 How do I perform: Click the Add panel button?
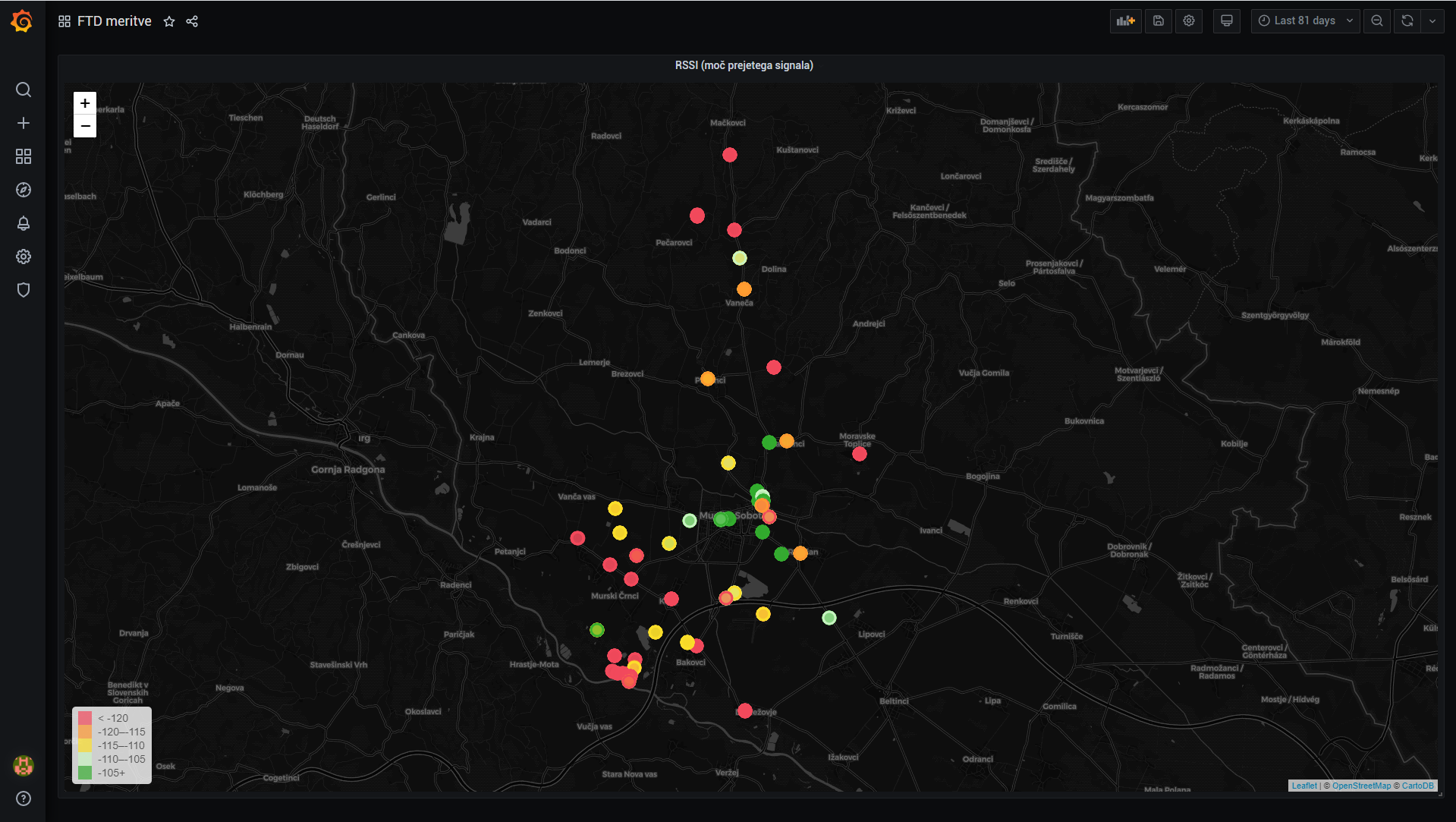click(1125, 21)
